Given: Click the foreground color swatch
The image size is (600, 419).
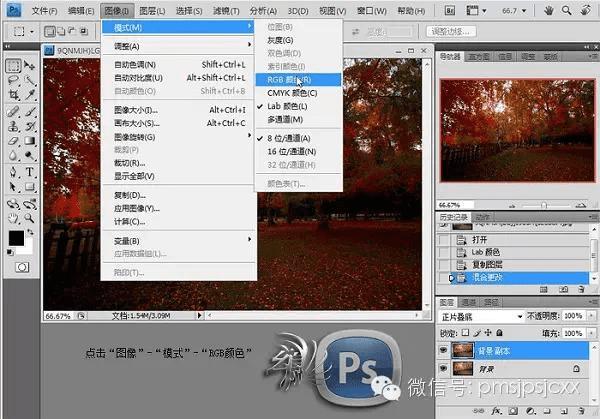Looking at the screenshot, I should (x=16, y=238).
